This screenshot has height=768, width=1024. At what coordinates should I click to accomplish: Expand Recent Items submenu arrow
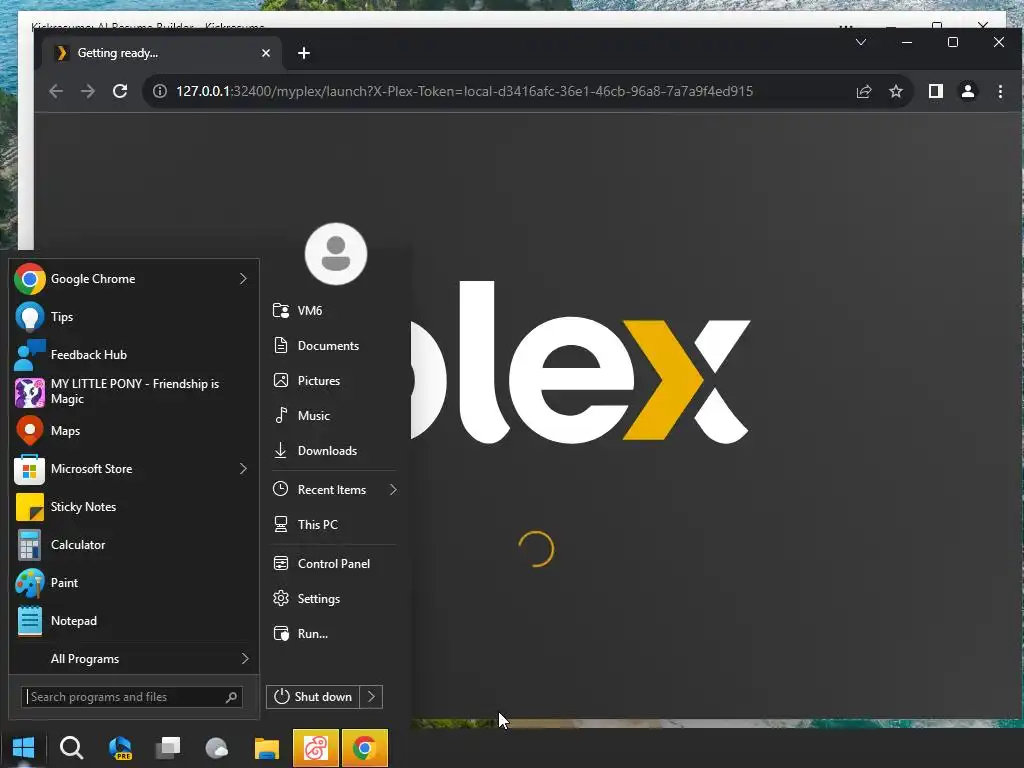(x=393, y=490)
